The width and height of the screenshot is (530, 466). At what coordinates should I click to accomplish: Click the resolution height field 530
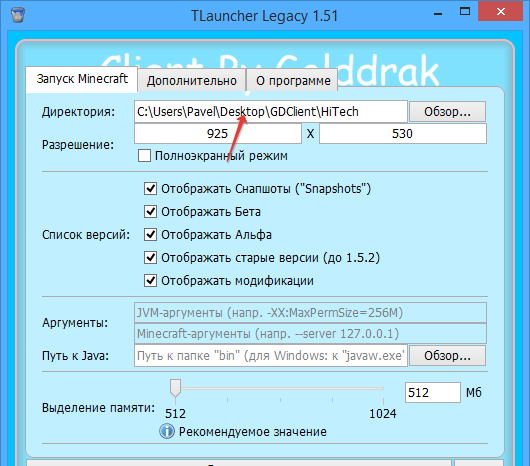(403, 133)
